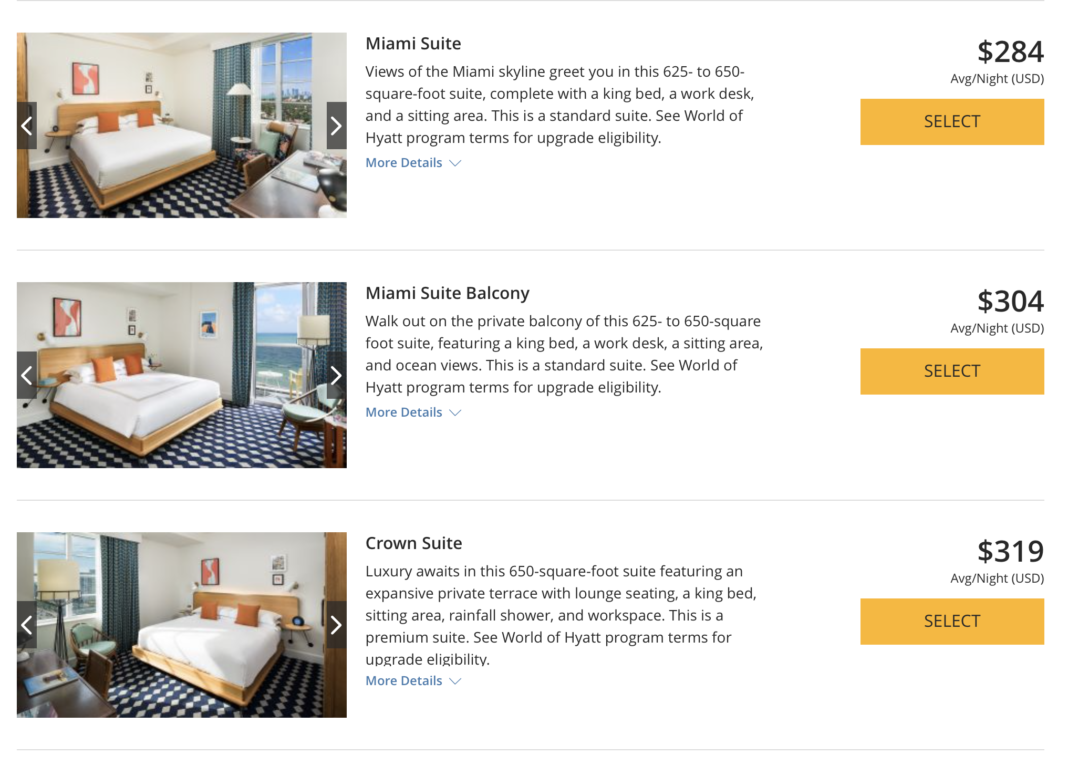
Task: Select the Crown Suite at $319
Action: pyautogui.click(x=951, y=621)
